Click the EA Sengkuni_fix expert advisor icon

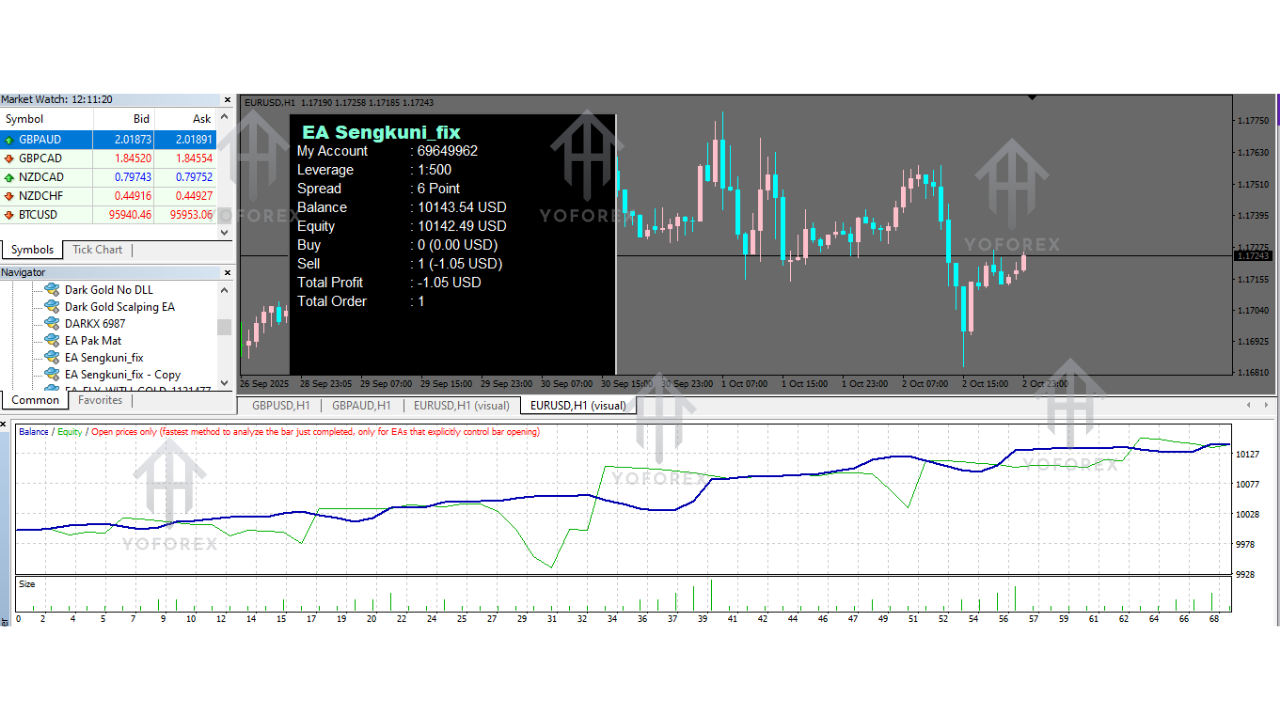click(x=52, y=357)
